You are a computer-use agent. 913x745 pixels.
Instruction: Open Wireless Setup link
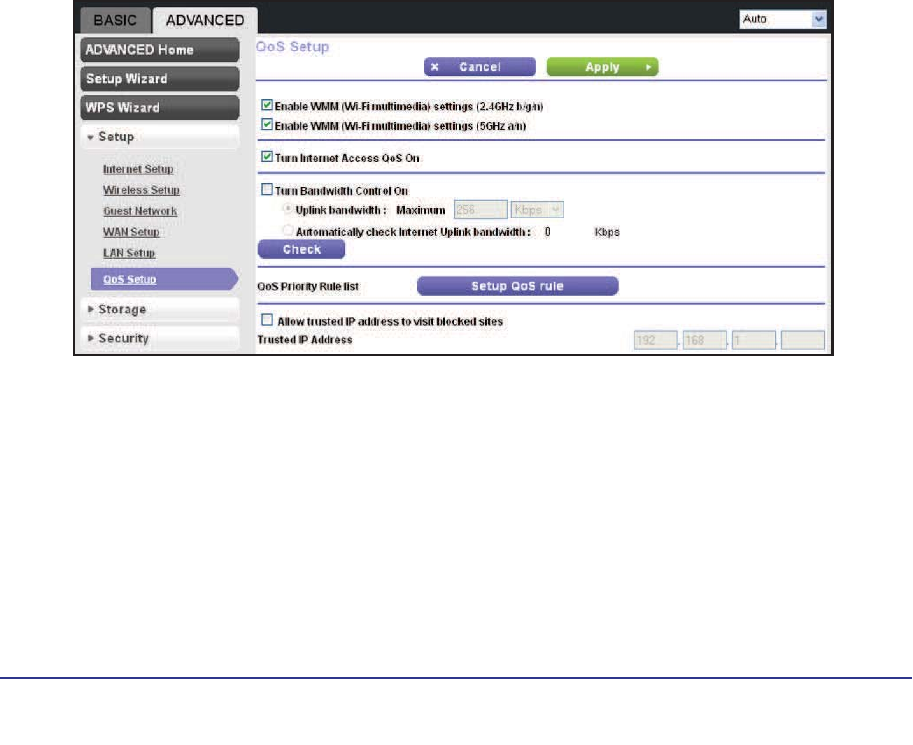pyautogui.click(x=141, y=190)
